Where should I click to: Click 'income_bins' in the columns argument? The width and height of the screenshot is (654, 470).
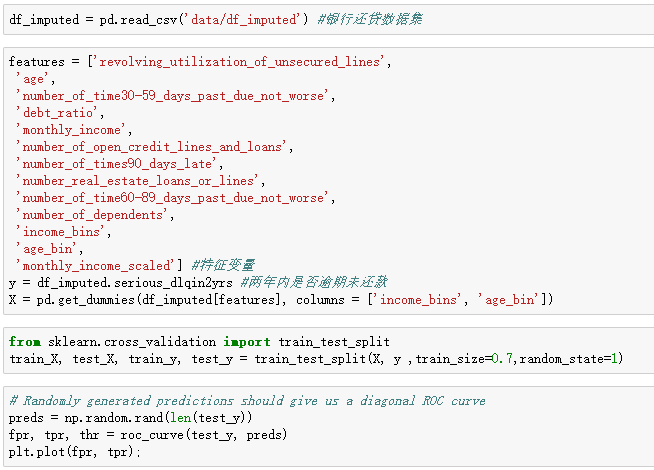click(x=418, y=300)
